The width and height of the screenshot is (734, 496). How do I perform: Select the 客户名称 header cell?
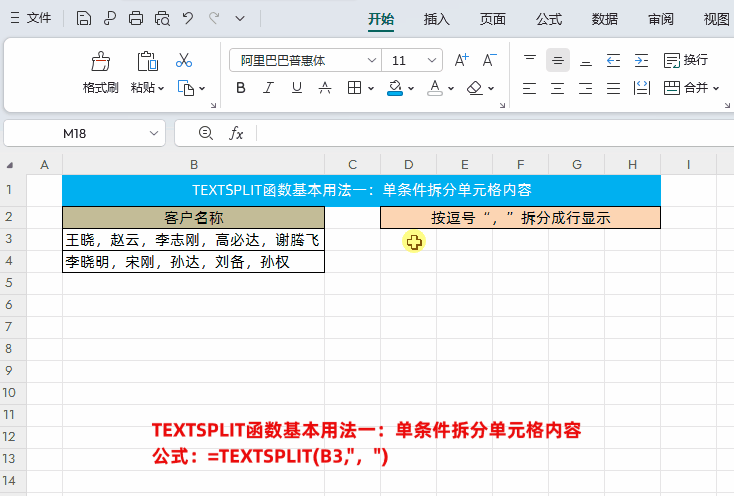193,218
